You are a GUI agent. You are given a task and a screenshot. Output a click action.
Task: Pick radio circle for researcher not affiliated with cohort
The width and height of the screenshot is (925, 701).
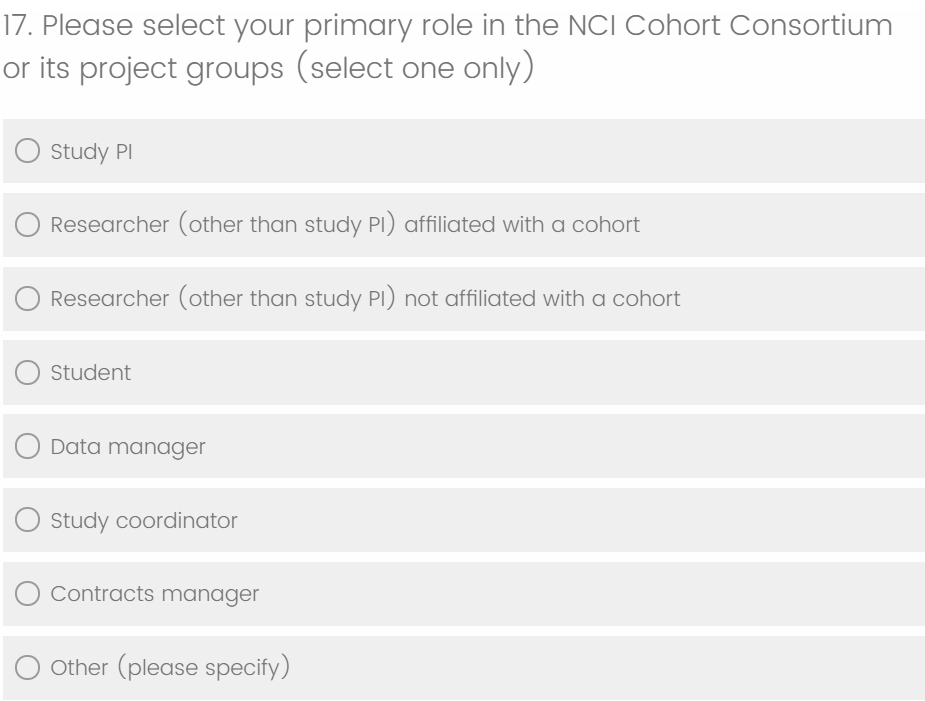click(29, 299)
